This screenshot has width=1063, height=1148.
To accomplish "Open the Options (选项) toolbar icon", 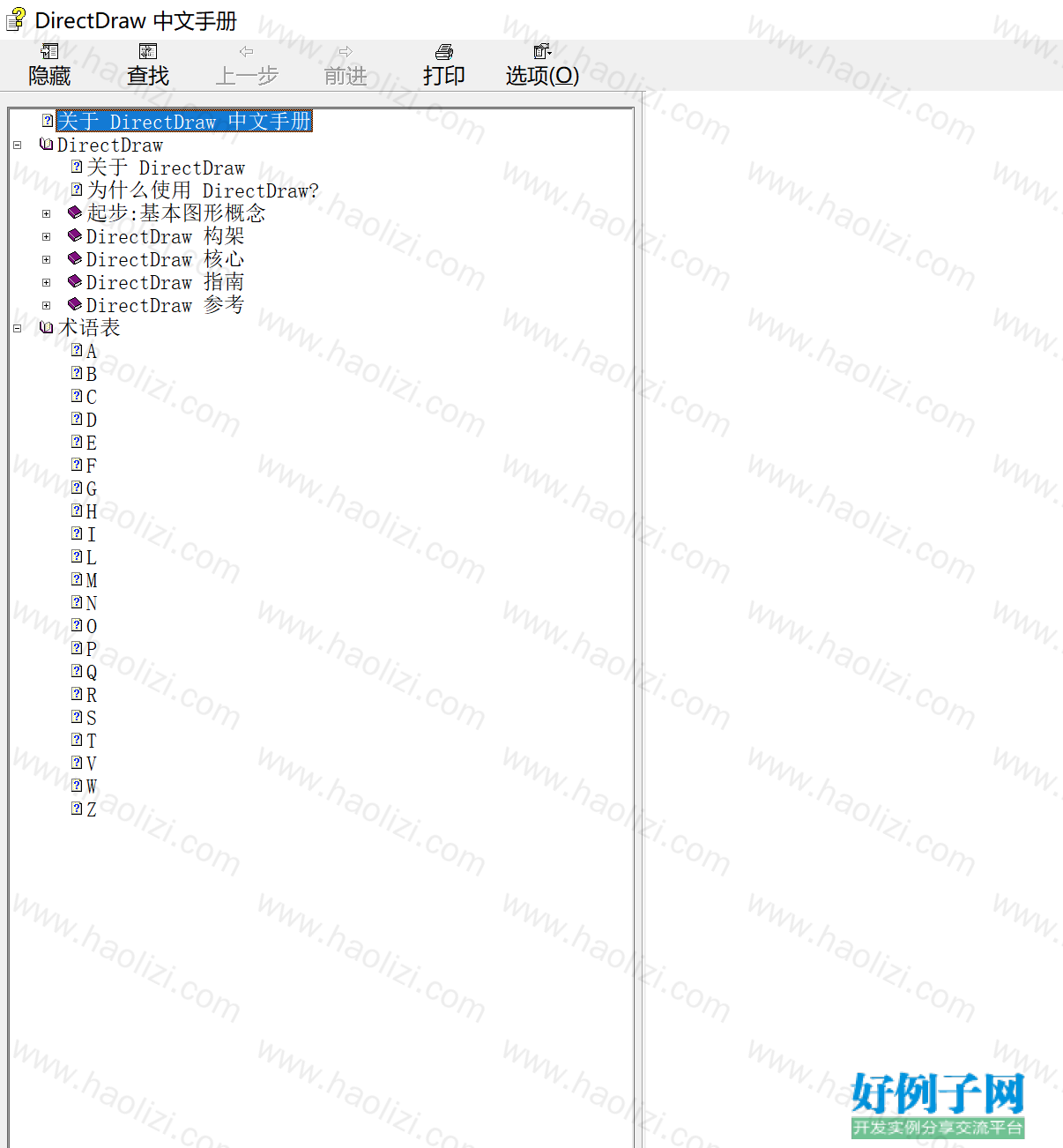I will tap(542, 52).
